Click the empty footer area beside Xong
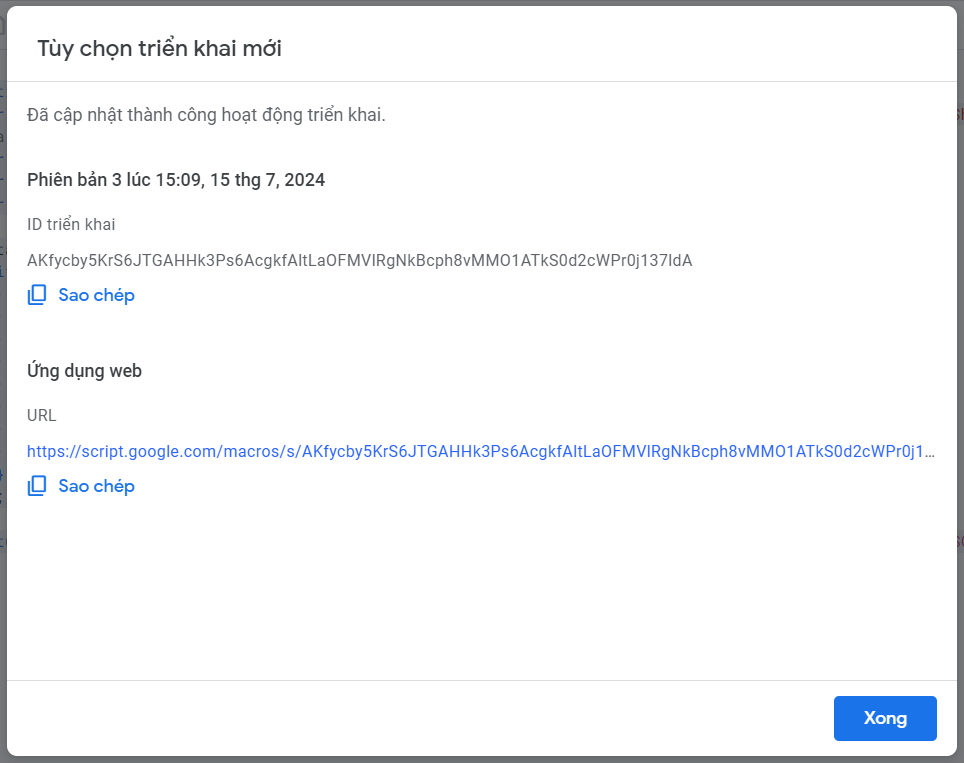 click(418, 718)
